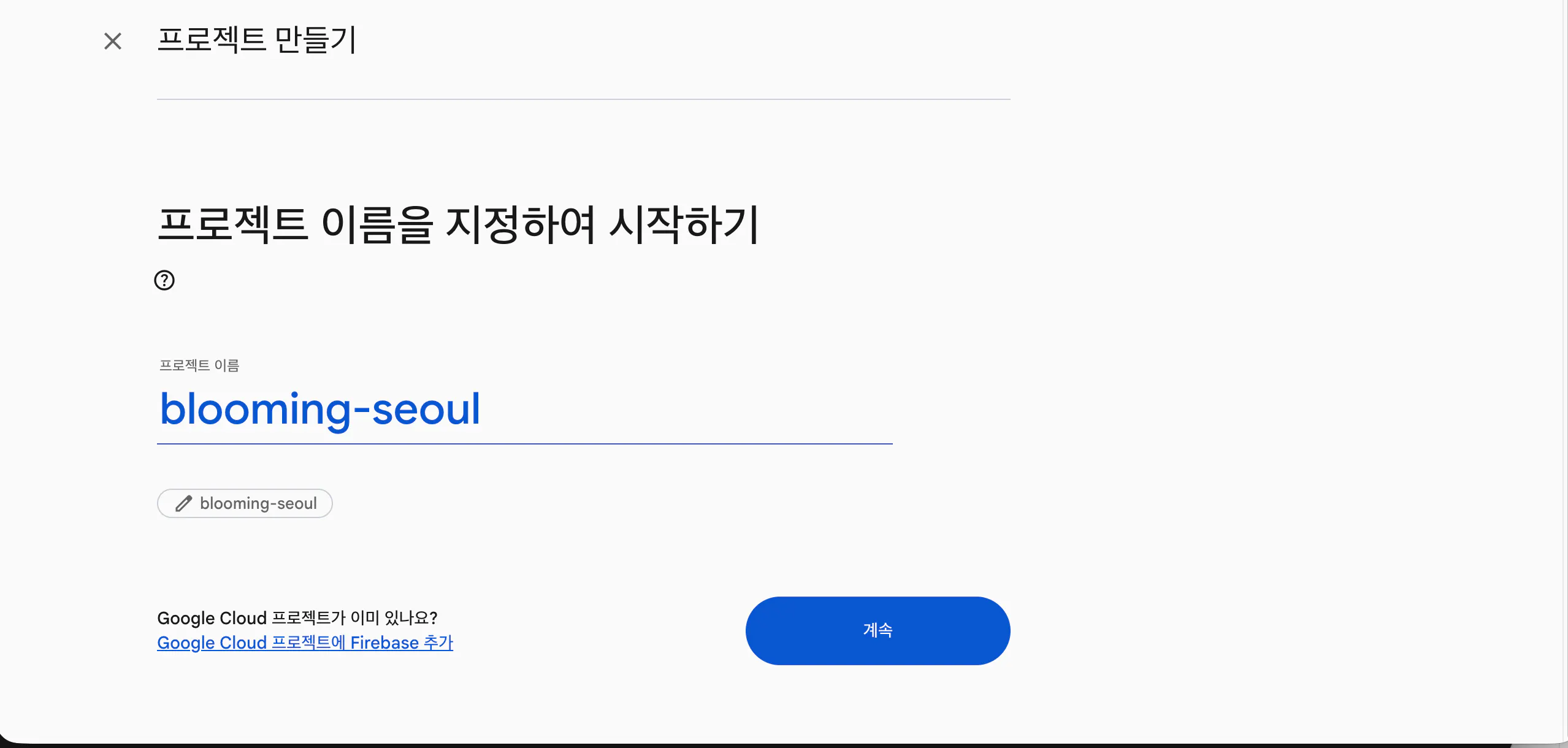Select the X icon to cancel project creation
Screen dimensions: 1568x748
click(113, 40)
